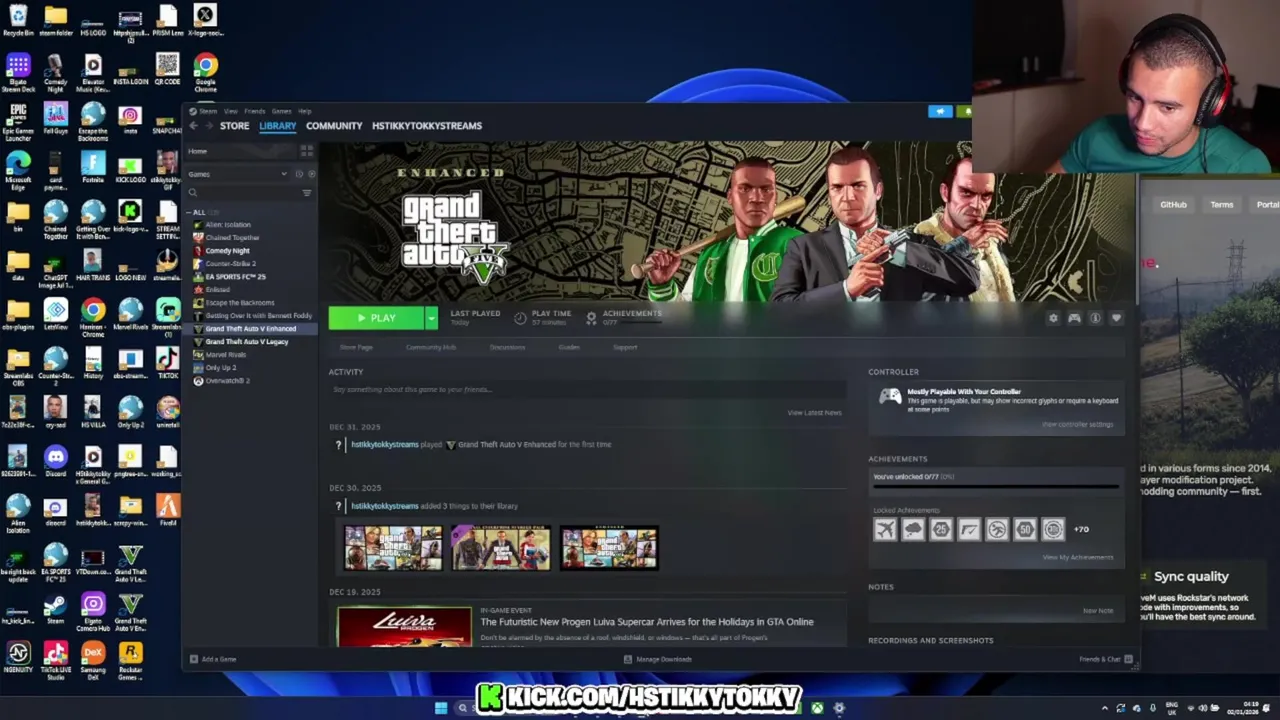Open the COMMUNITY tab in Steam
The width and height of the screenshot is (1280, 720).
tap(334, 126)
